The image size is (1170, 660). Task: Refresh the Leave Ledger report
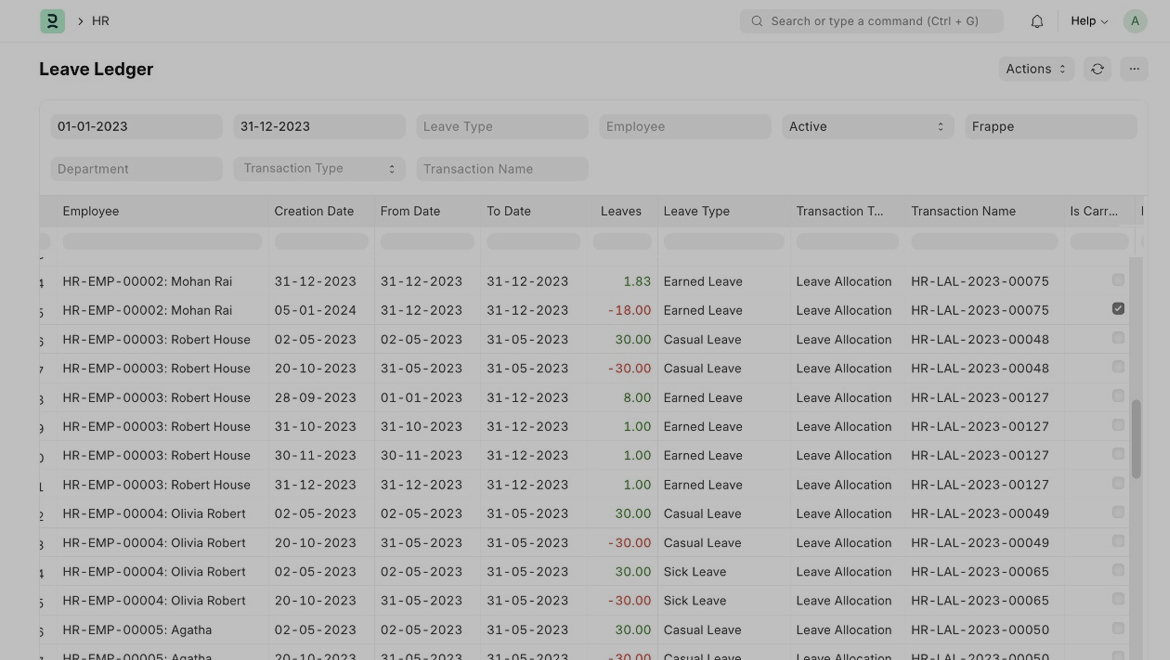(1097, 69)
